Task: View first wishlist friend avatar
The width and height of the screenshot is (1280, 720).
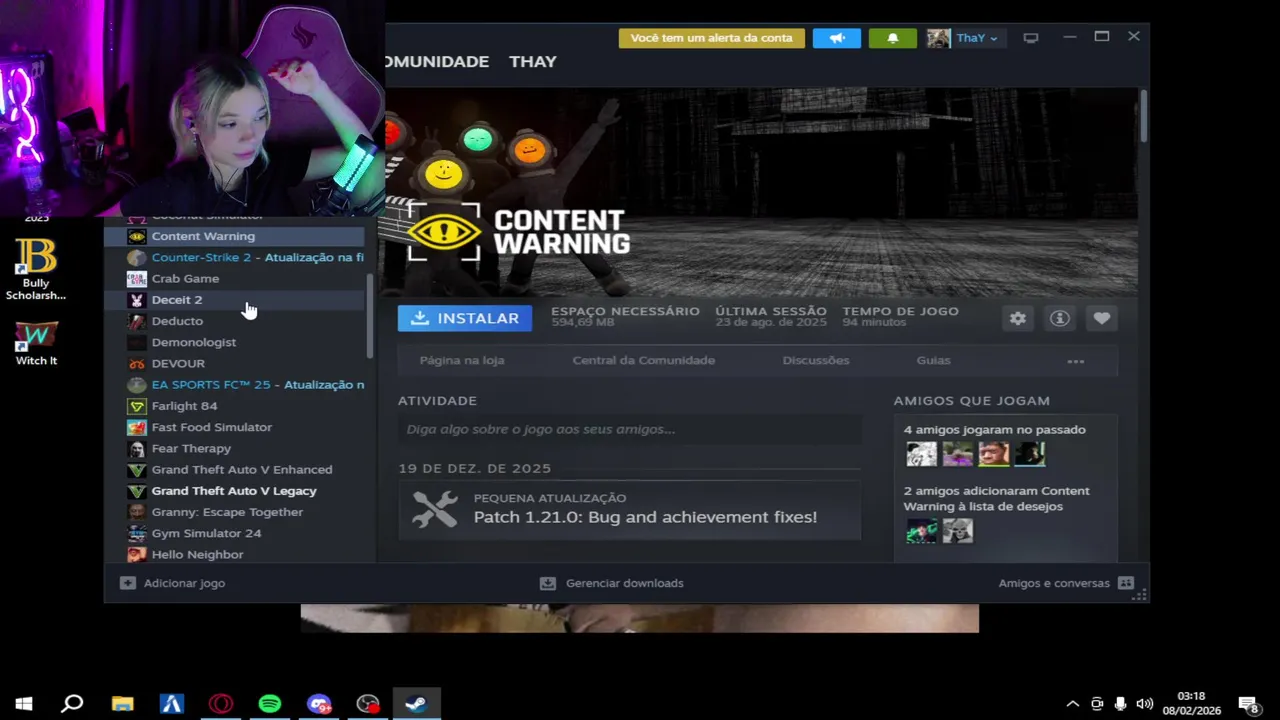Action: tap(921, 531)
